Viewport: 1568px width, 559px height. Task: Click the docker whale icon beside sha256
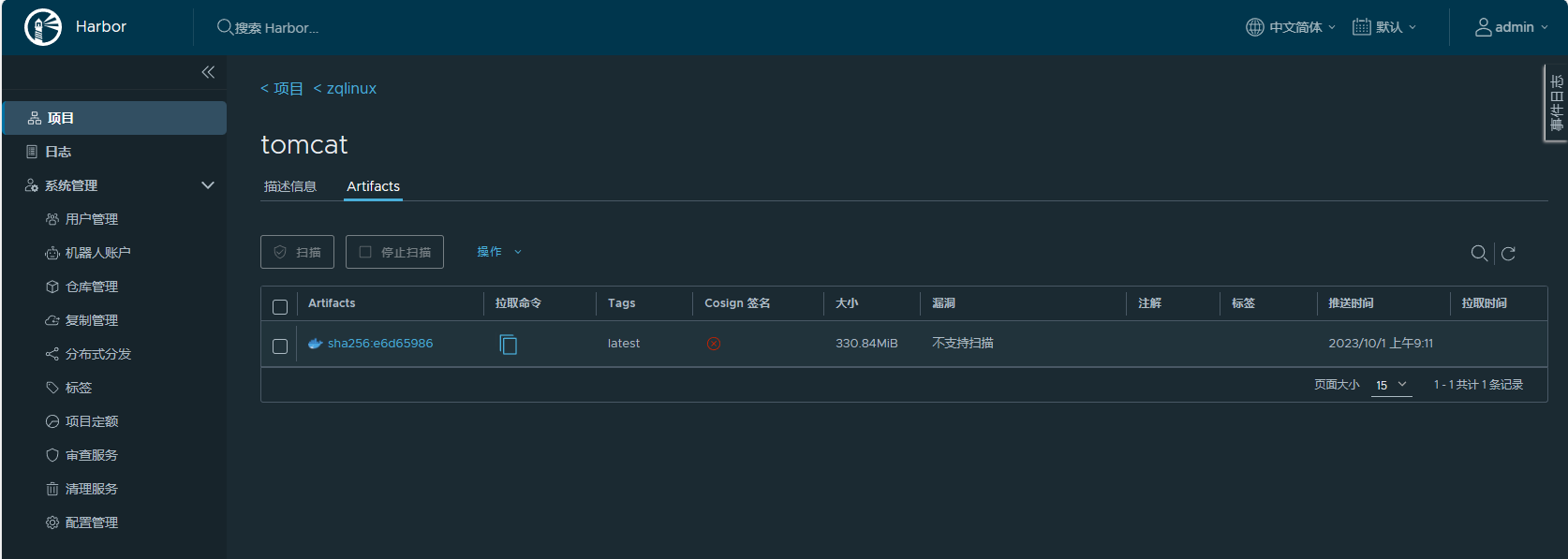coord(316,344)
